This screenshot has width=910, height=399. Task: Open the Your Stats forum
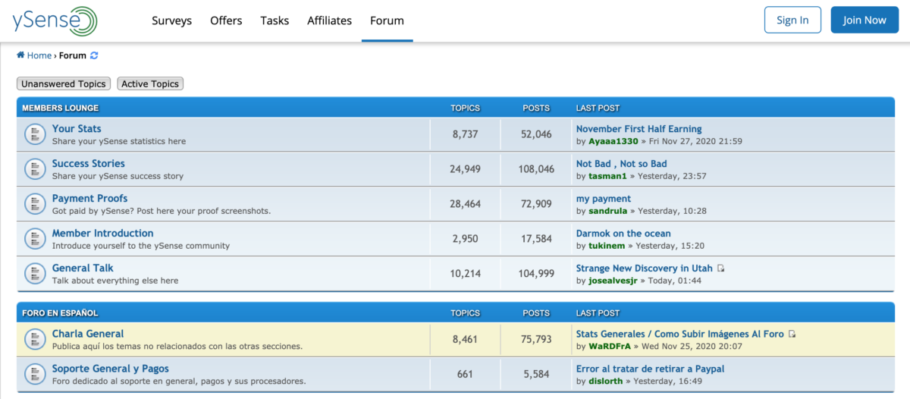pos(77,129)
